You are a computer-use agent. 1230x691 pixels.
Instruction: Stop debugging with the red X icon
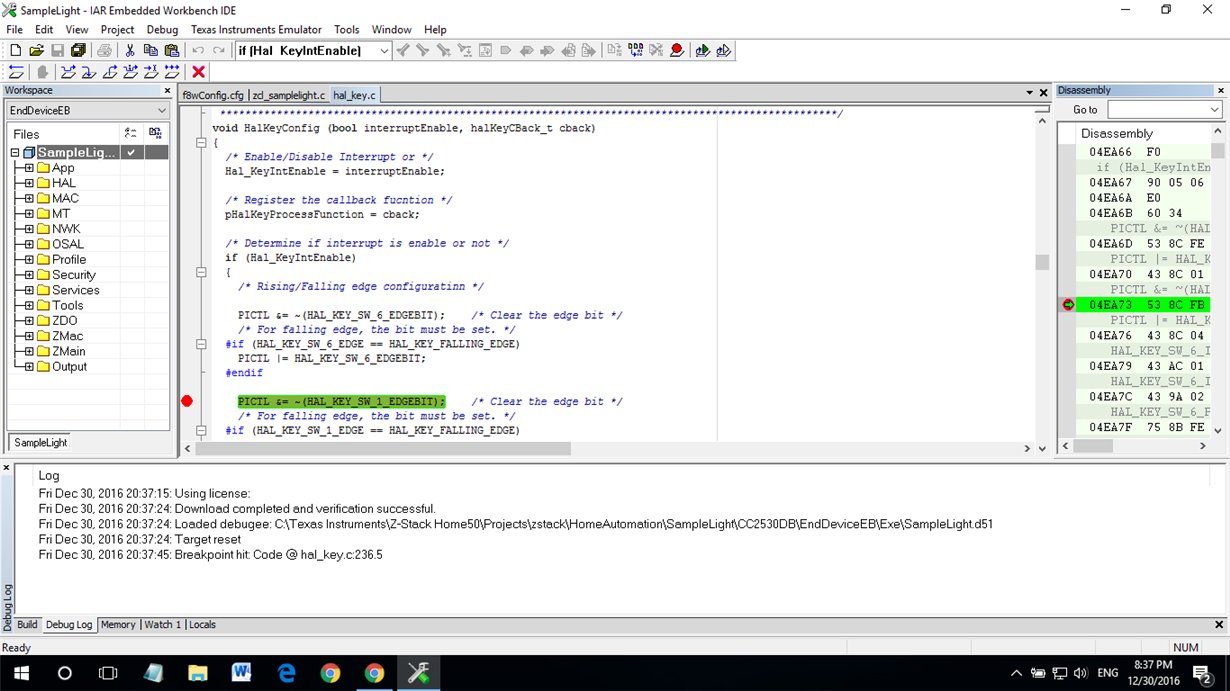198,72
